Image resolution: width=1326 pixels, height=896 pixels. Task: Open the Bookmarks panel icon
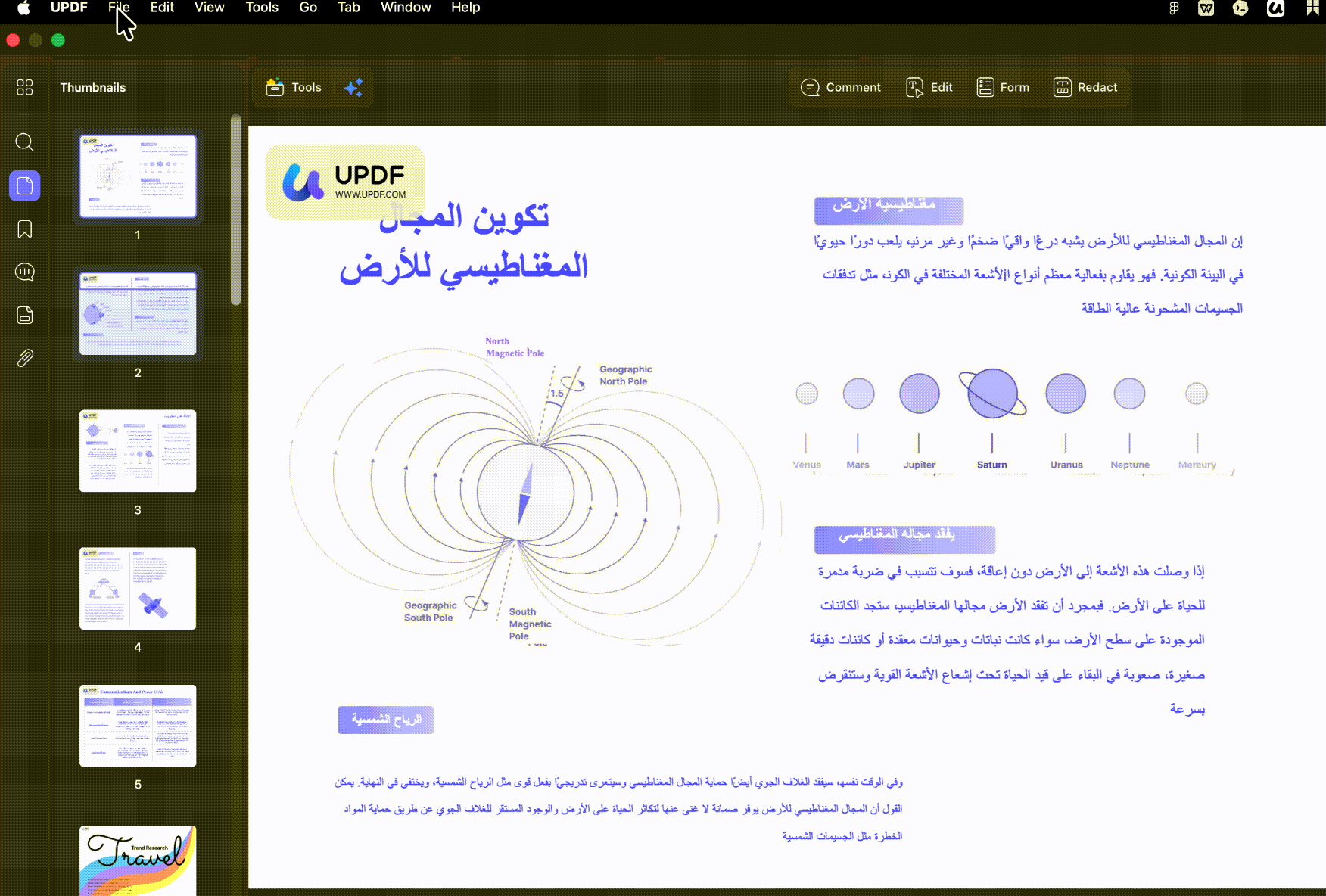click(x=25, y=229)
